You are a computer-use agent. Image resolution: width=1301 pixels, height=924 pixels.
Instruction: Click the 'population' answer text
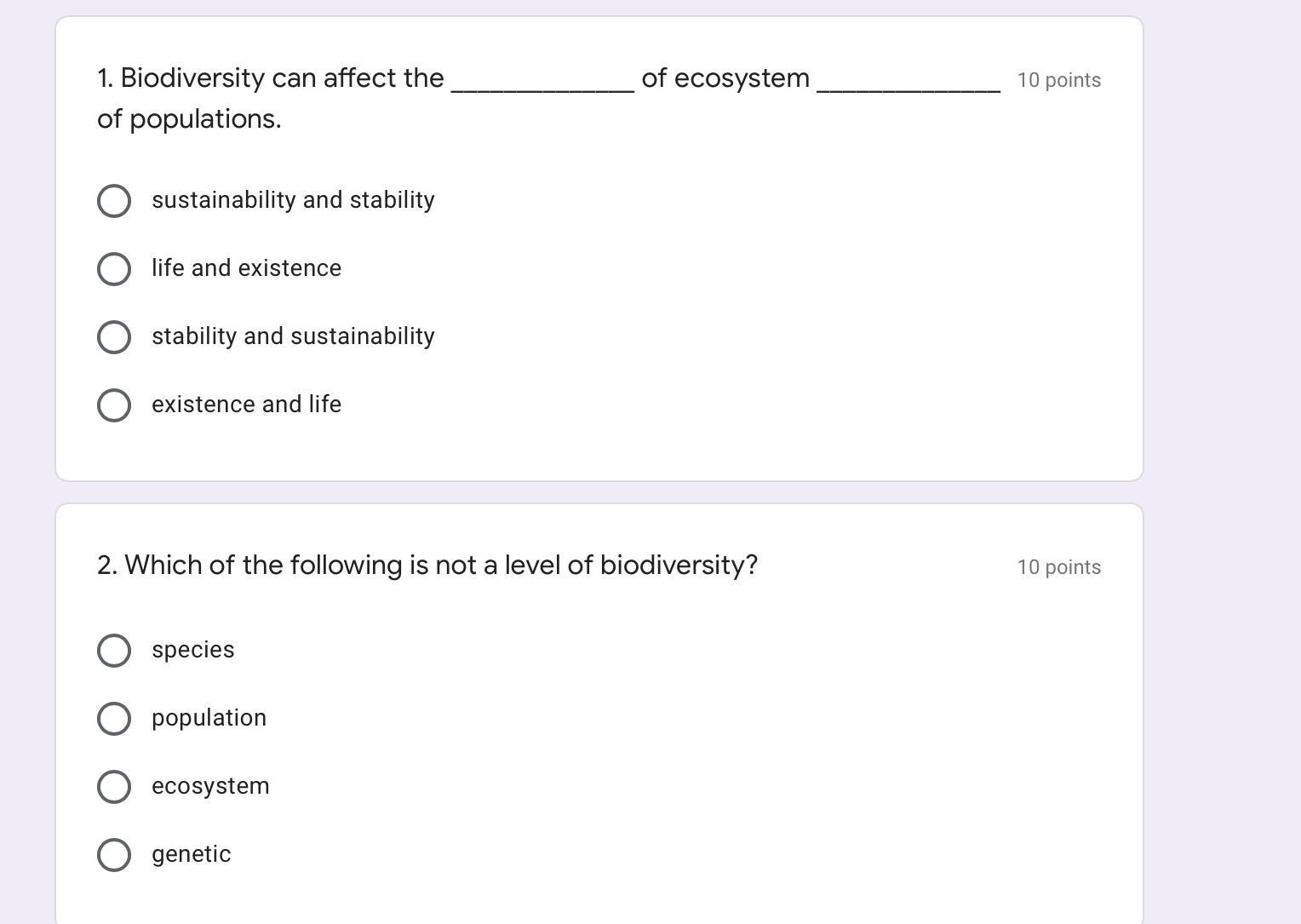pyautogui.click(x=209, y=719)
